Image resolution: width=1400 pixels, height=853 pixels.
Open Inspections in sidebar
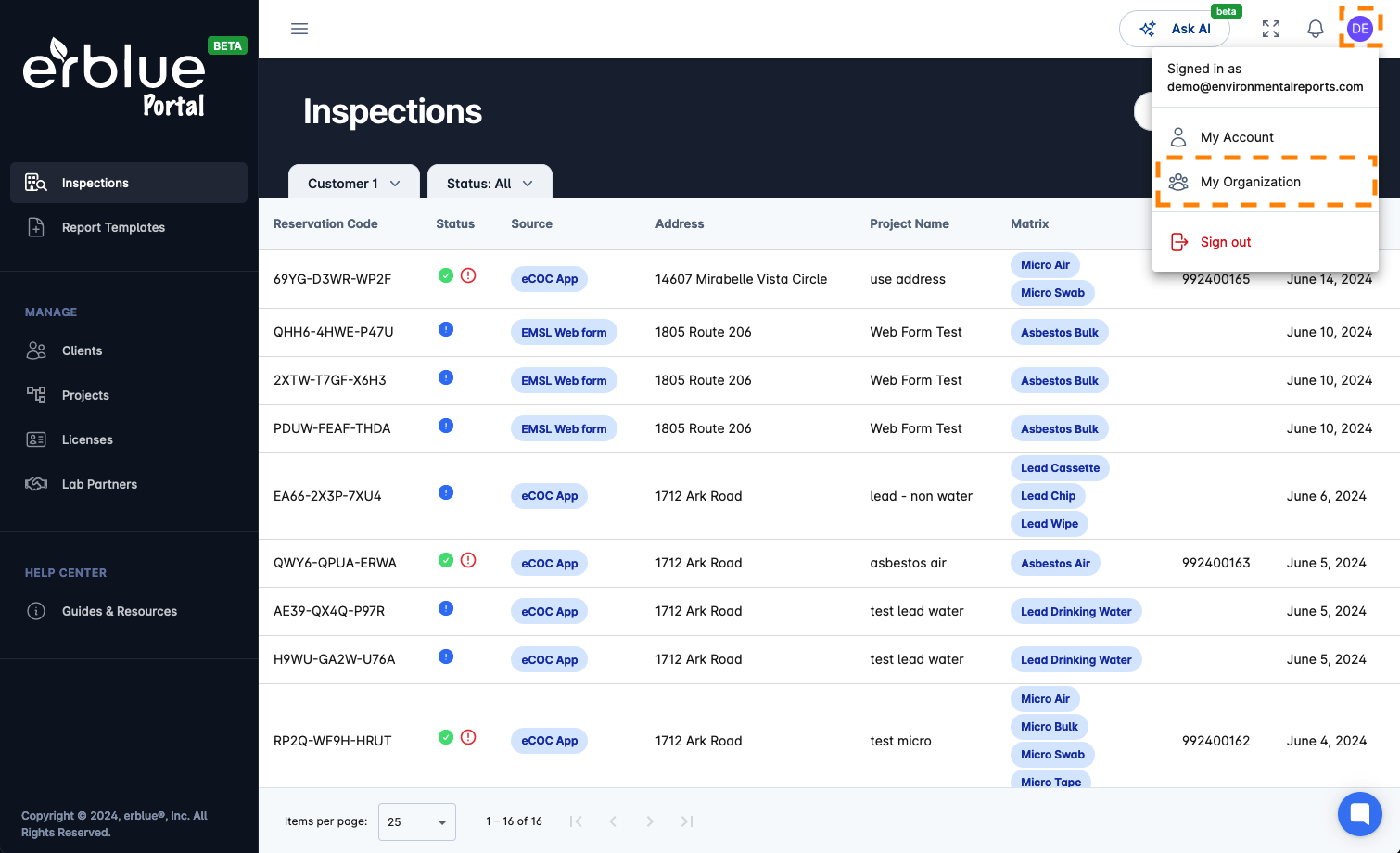click(129, 183)
